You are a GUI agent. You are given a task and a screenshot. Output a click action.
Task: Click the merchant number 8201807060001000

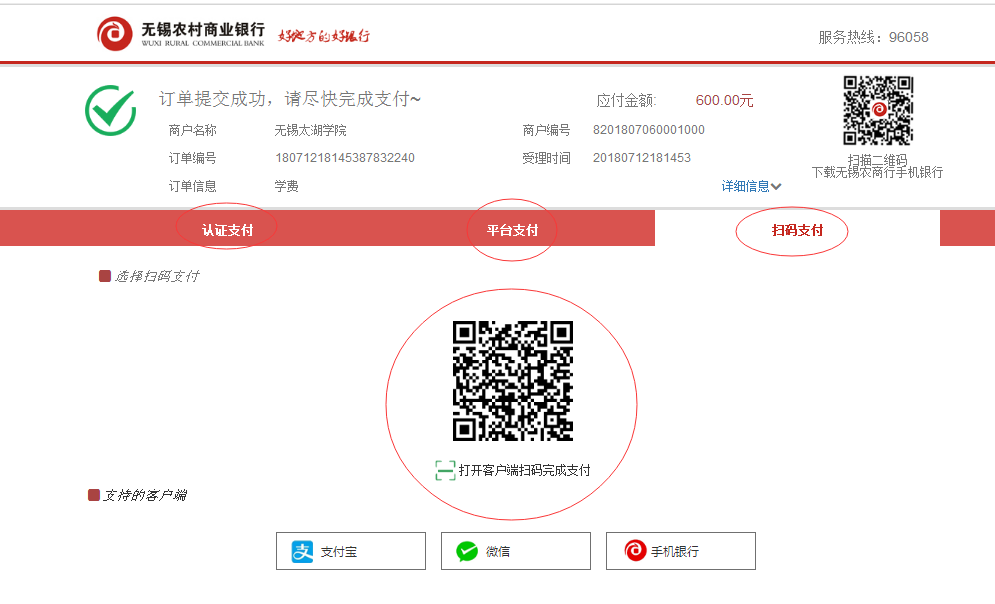tap(649, 130)
